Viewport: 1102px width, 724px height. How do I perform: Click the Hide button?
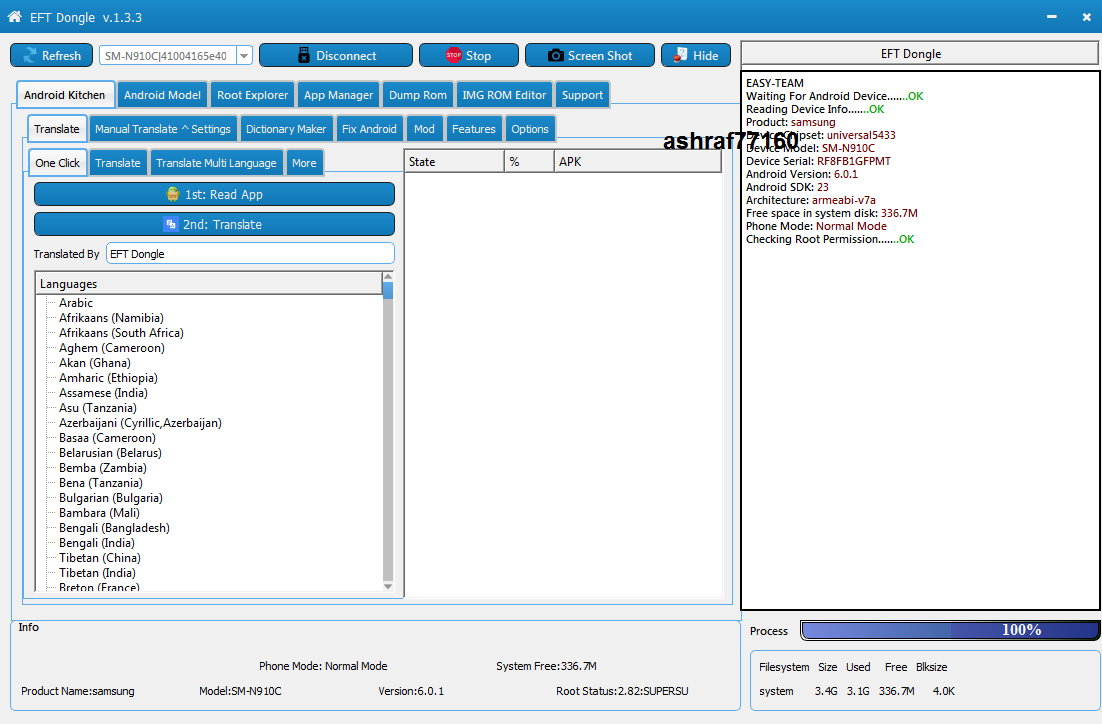tap(696, 56)
